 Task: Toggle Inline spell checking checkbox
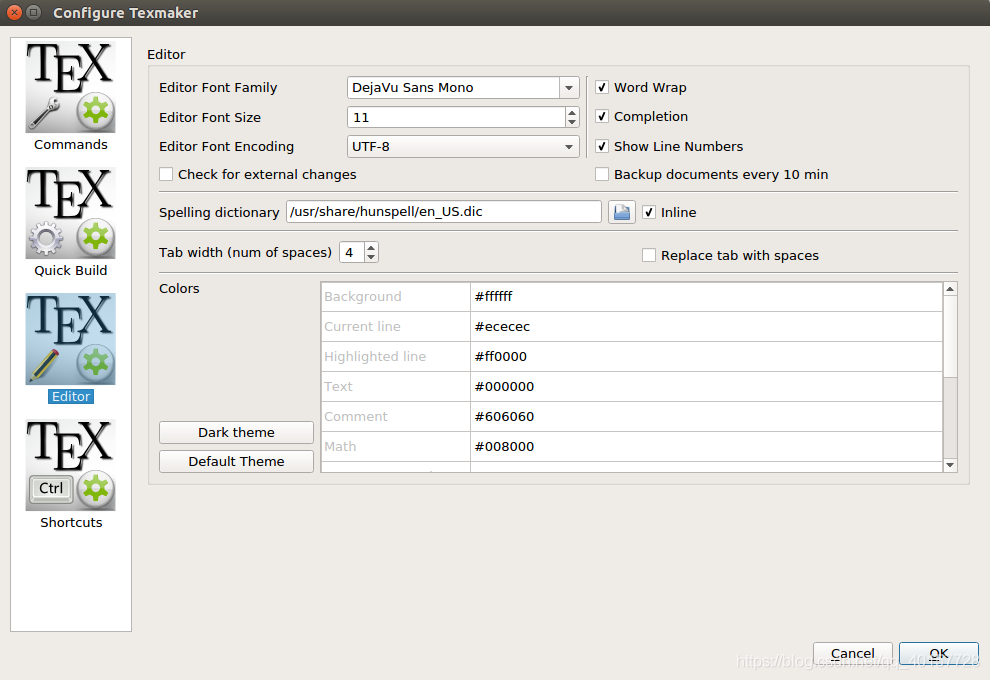(x=648, y=212)
